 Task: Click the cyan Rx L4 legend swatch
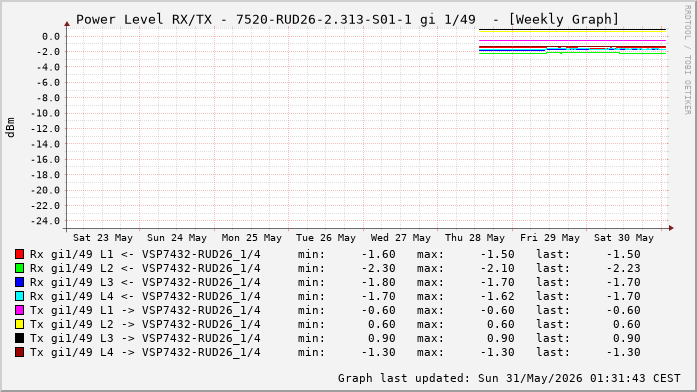click(x=20, y=296)
